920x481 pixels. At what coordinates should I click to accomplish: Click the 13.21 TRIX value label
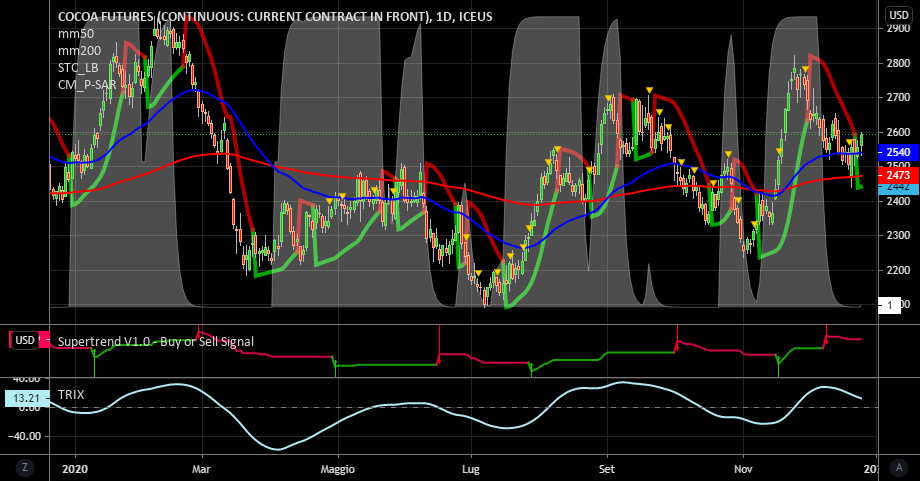click(x=27, y=399)
